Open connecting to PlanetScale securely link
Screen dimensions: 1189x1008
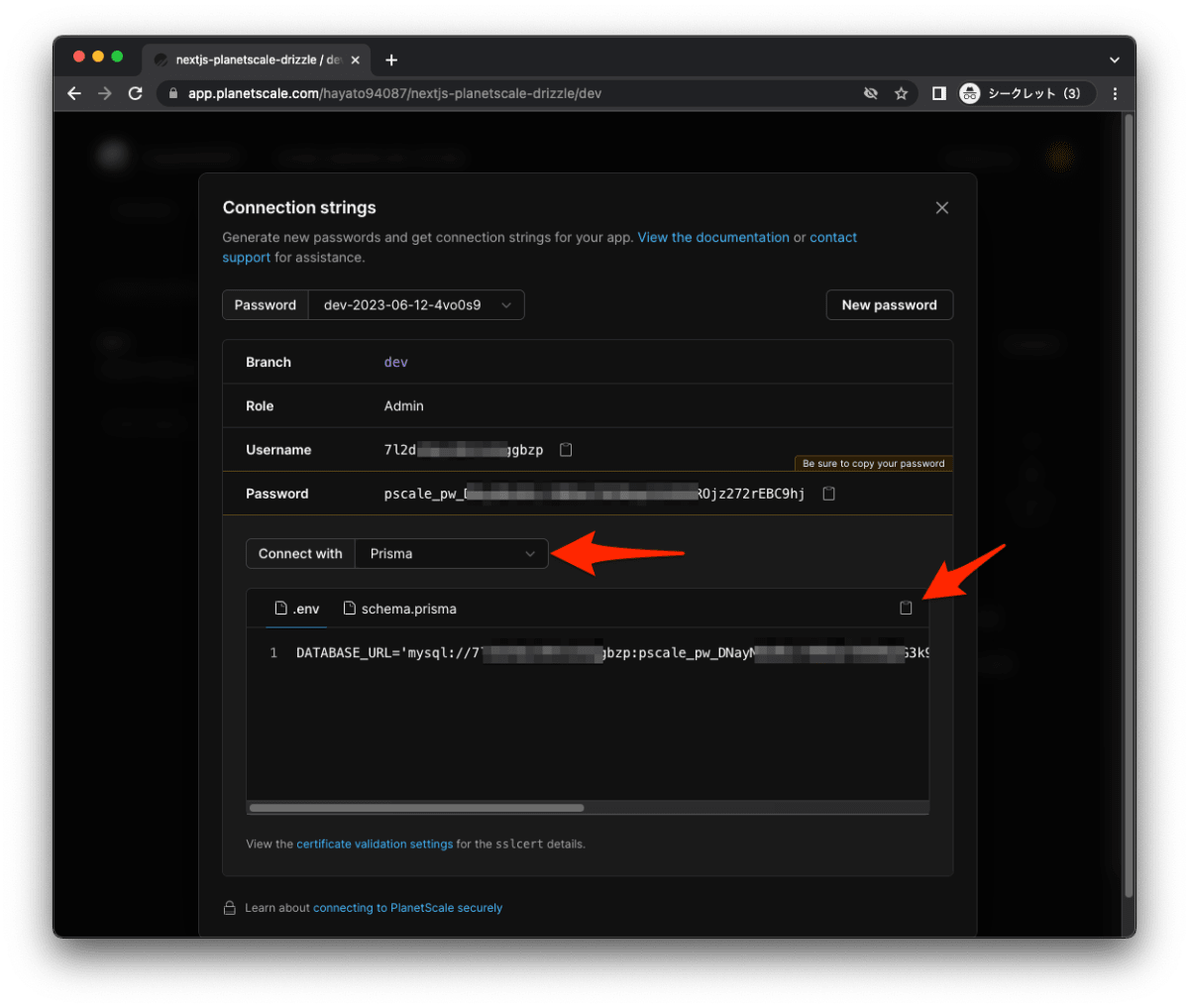pos(408,908)
